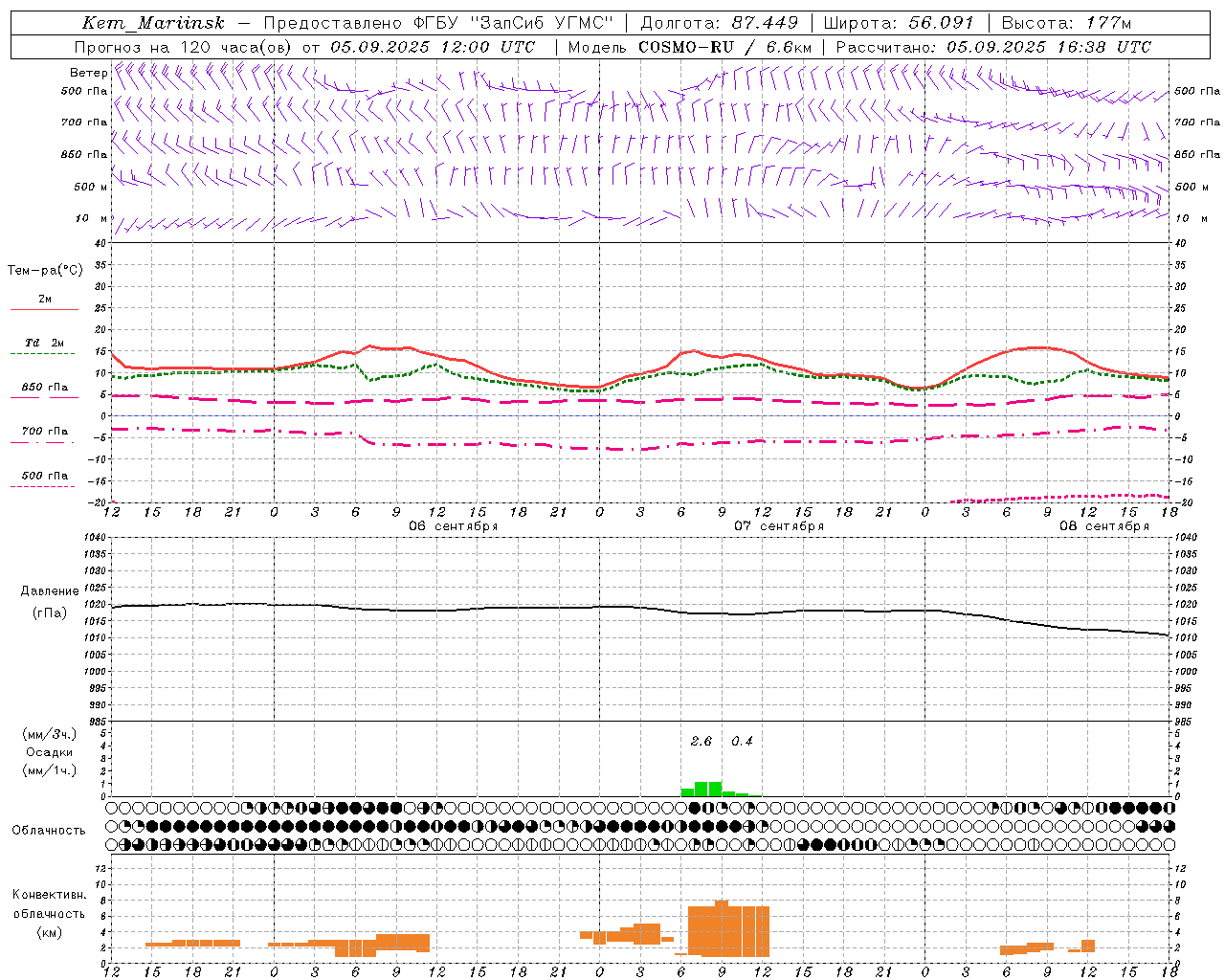Viewport: 1225px width, 980px height.
Task: Click the 2.6 precipitation total value
Action: click(x=702, y=742)
